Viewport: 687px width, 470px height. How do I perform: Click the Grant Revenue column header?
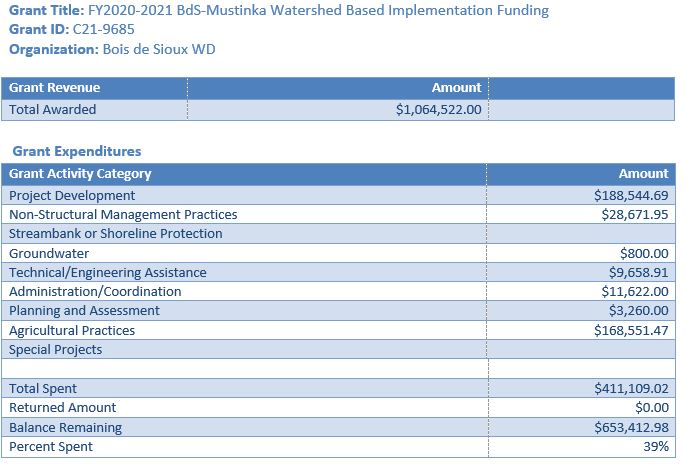click(55, 88)
